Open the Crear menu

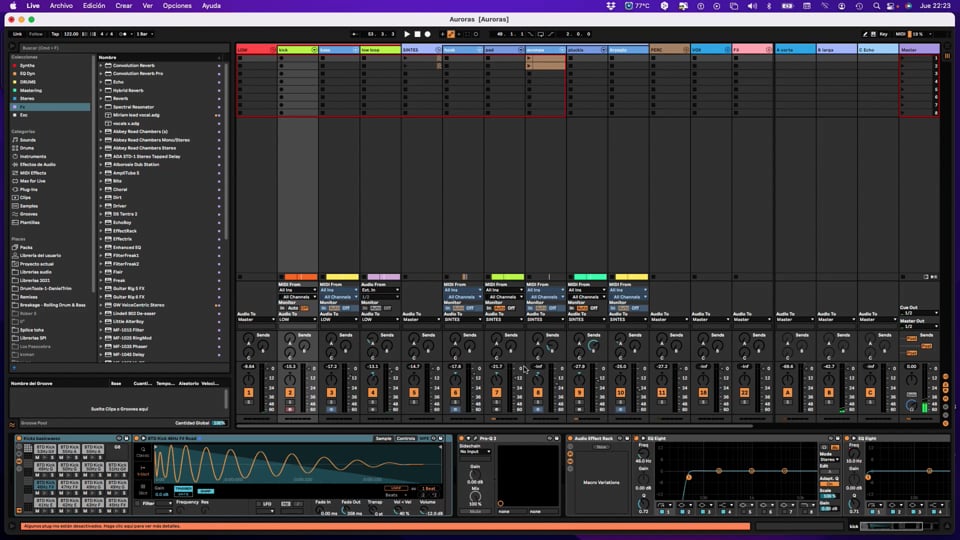pyautogui.click(x=124, y=6)
